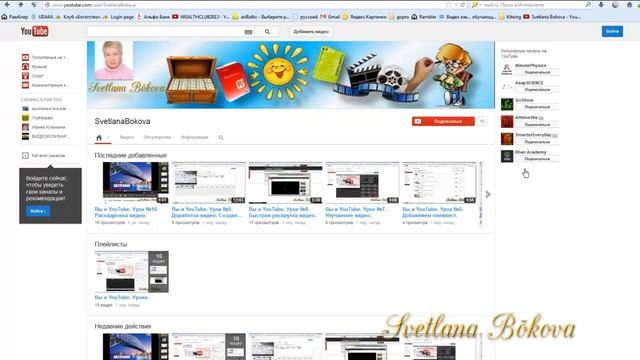Switch to the 'Информация' channel tab

coord(194,138)
